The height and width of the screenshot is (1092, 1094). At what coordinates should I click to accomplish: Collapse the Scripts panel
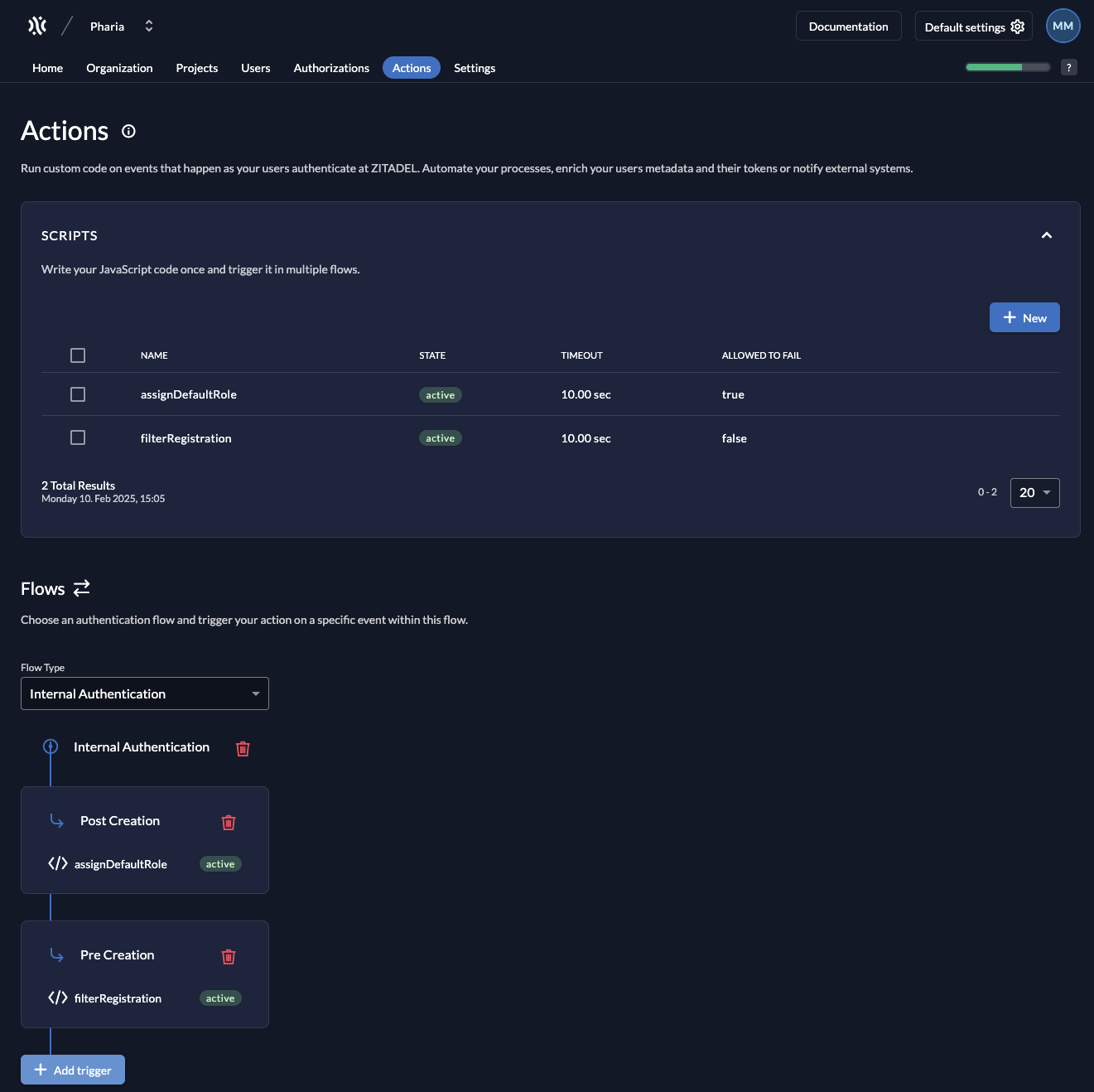(1047, 235)
